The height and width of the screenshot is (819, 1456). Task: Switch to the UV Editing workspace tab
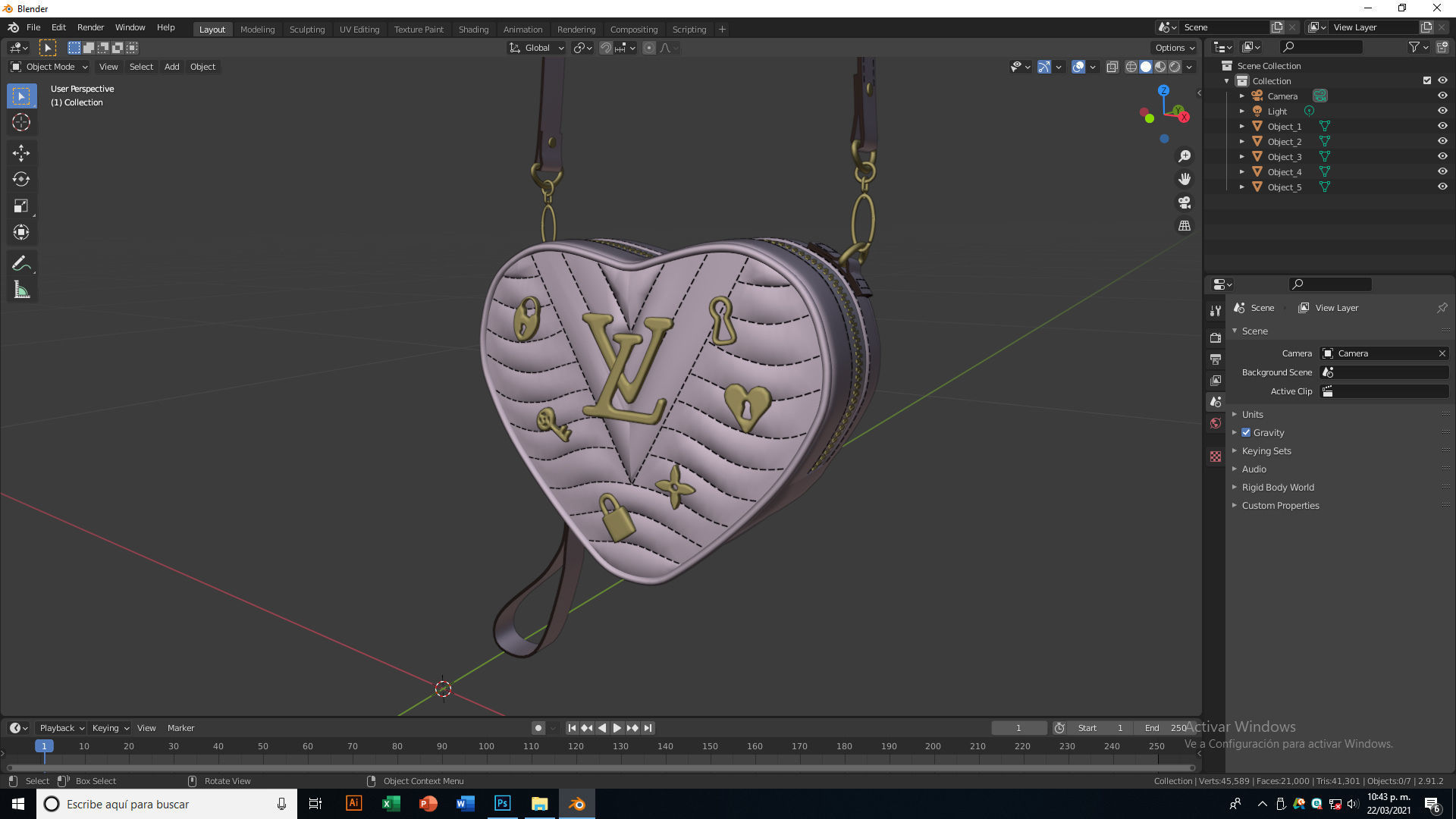point(359,30)
